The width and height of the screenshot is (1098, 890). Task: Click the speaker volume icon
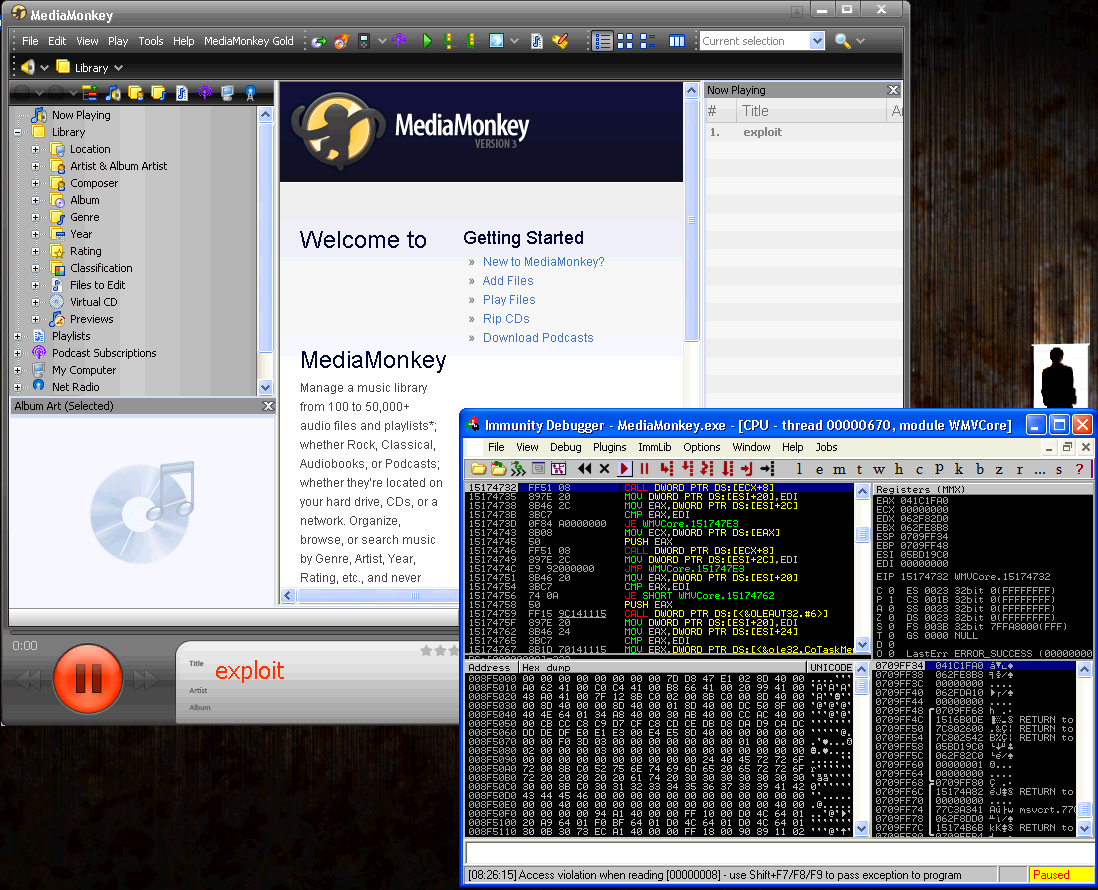[x=28, y=67]
